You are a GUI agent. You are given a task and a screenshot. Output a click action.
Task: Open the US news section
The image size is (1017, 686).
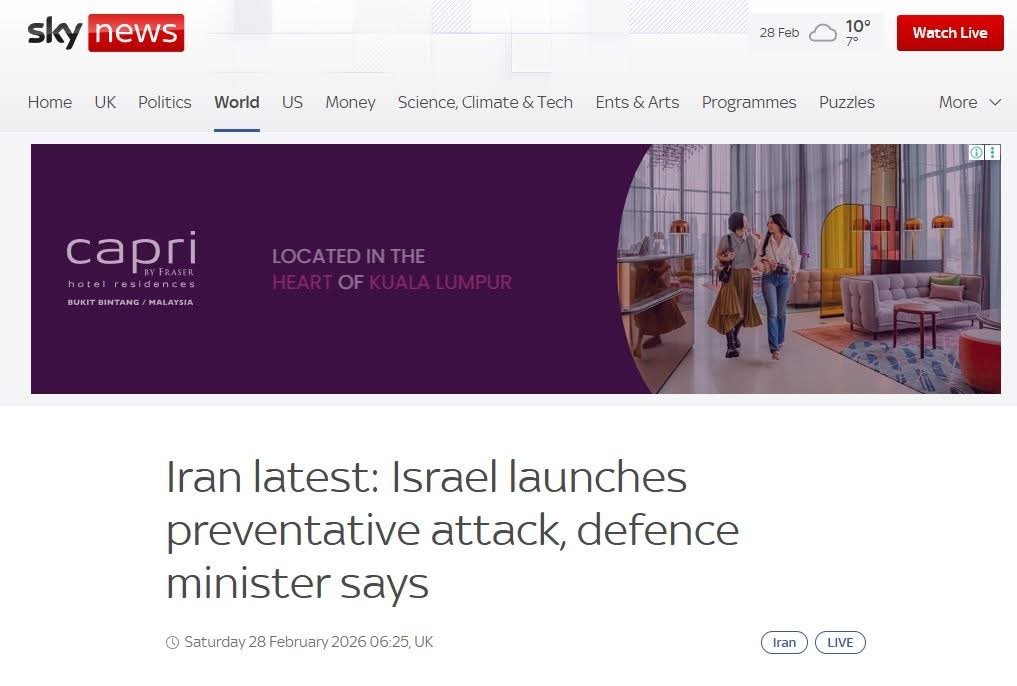(x=293, y=102)
